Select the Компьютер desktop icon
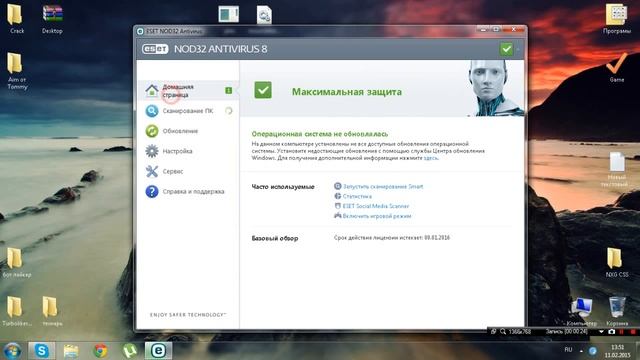Image resolution: width=640 pixels, height=360 pixels. coord(582,311)
